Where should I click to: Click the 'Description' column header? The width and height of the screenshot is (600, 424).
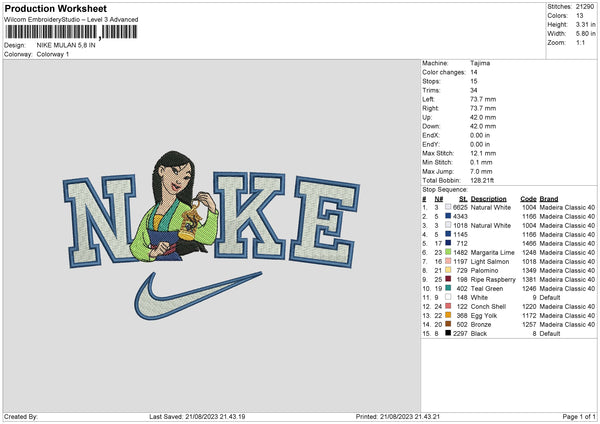(x=488, y=199)
